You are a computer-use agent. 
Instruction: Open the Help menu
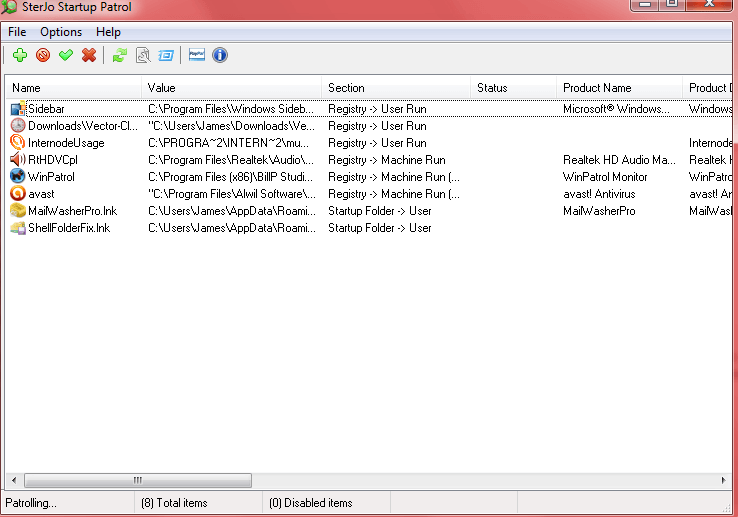click(108, 32)
